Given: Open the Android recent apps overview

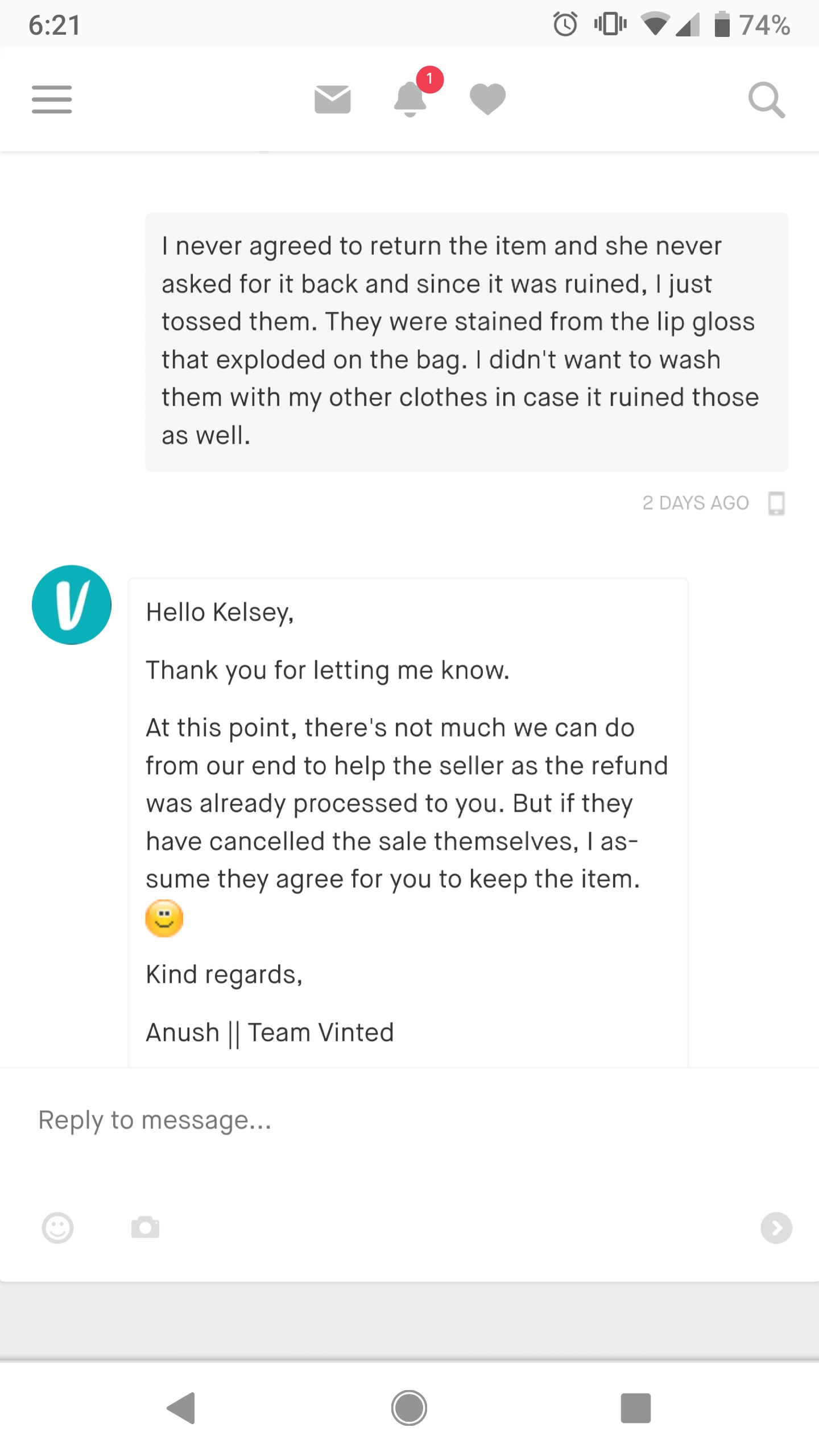Looking at the screenshot, I should click(x=636, y=1409).
